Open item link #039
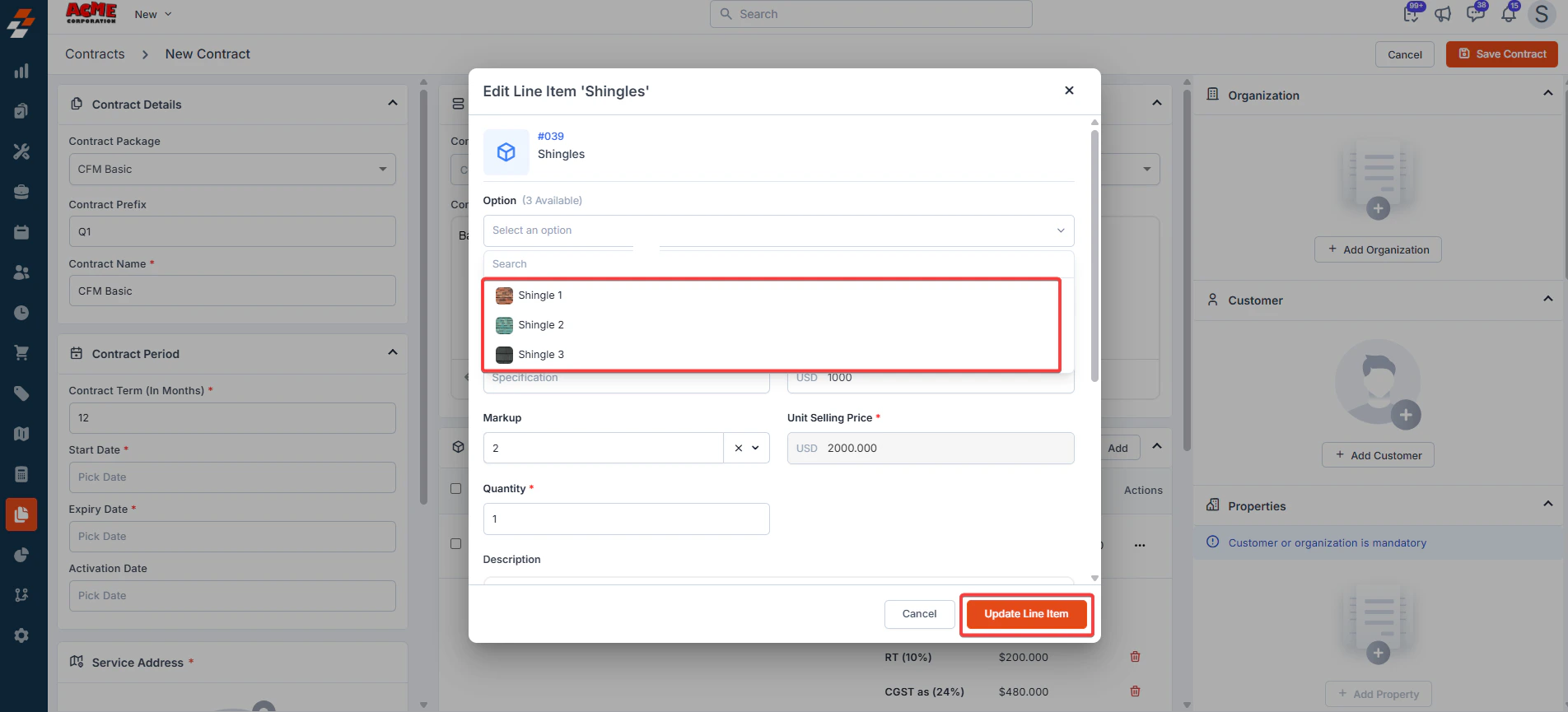Screen dimensions: 1568x712 [551, 137]
